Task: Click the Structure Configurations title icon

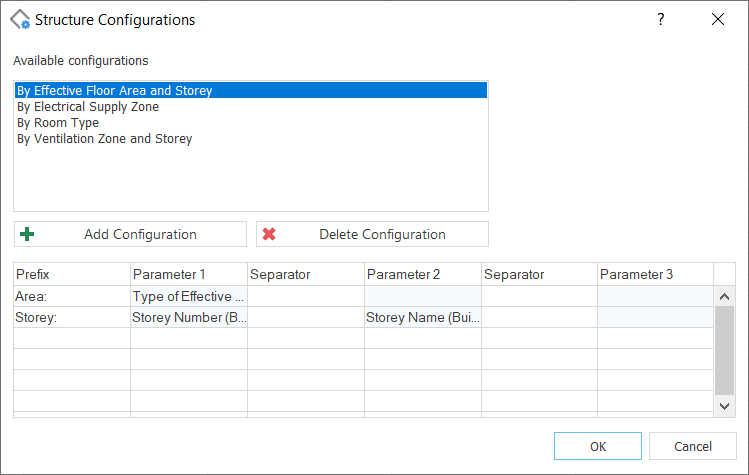Action: [x=20, y=20]
